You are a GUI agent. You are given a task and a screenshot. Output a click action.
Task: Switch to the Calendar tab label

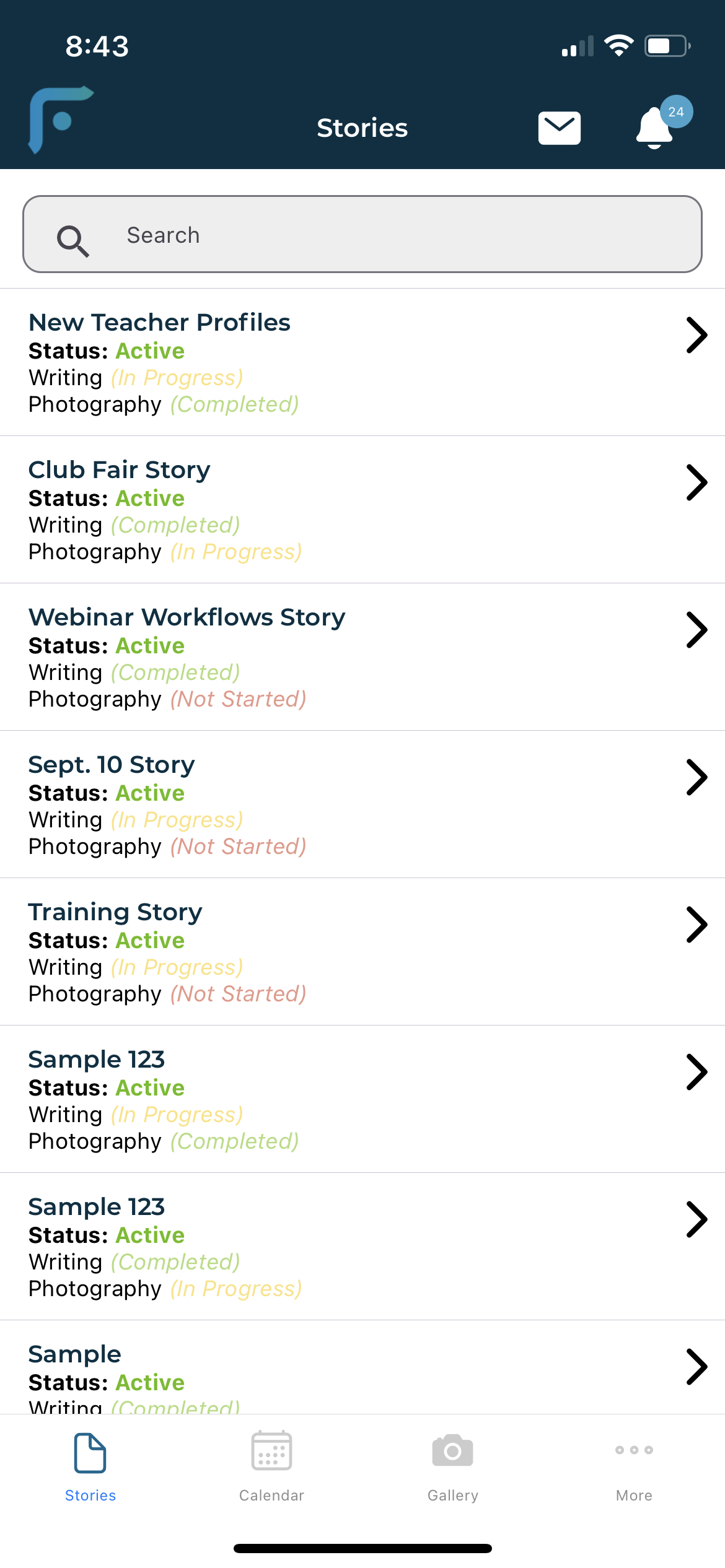[271, 1496]
